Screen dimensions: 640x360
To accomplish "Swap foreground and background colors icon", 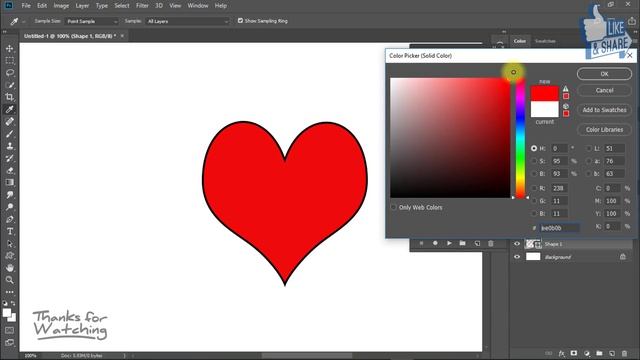I will (x=13, y=303).
